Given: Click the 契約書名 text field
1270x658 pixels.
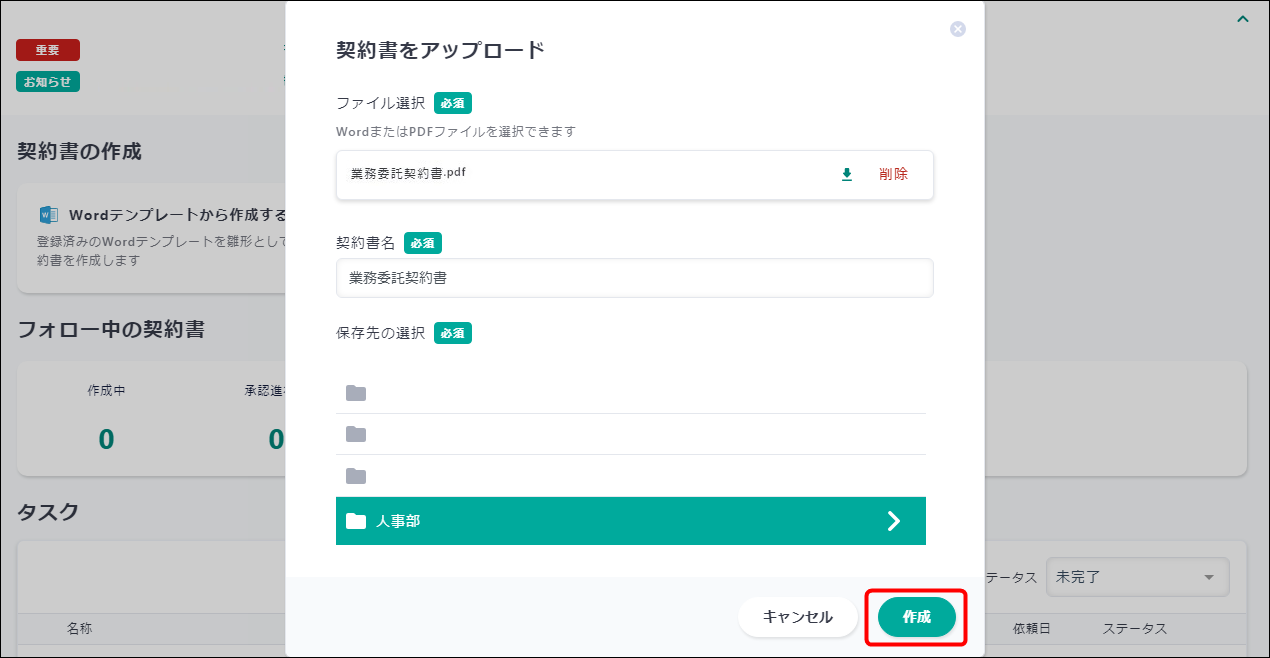Looking at the screenshot, I should coord(634,278).
